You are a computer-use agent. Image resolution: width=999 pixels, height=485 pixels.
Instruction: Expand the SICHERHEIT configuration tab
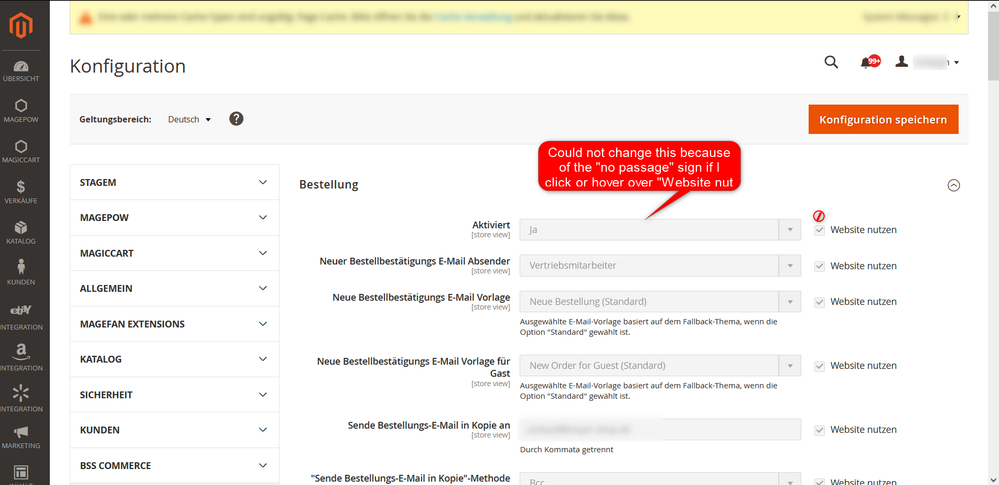174,394
